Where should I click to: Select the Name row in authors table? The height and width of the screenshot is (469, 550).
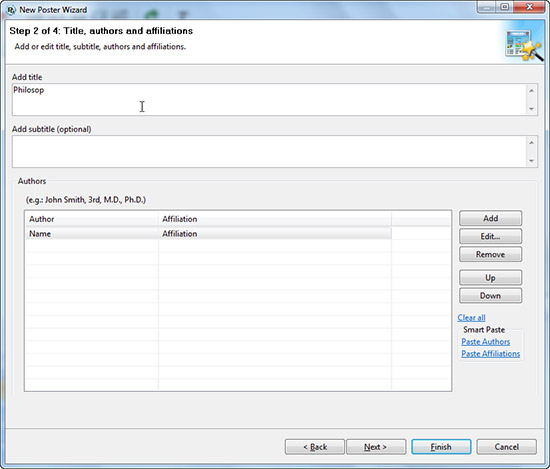tap(209, 234)
